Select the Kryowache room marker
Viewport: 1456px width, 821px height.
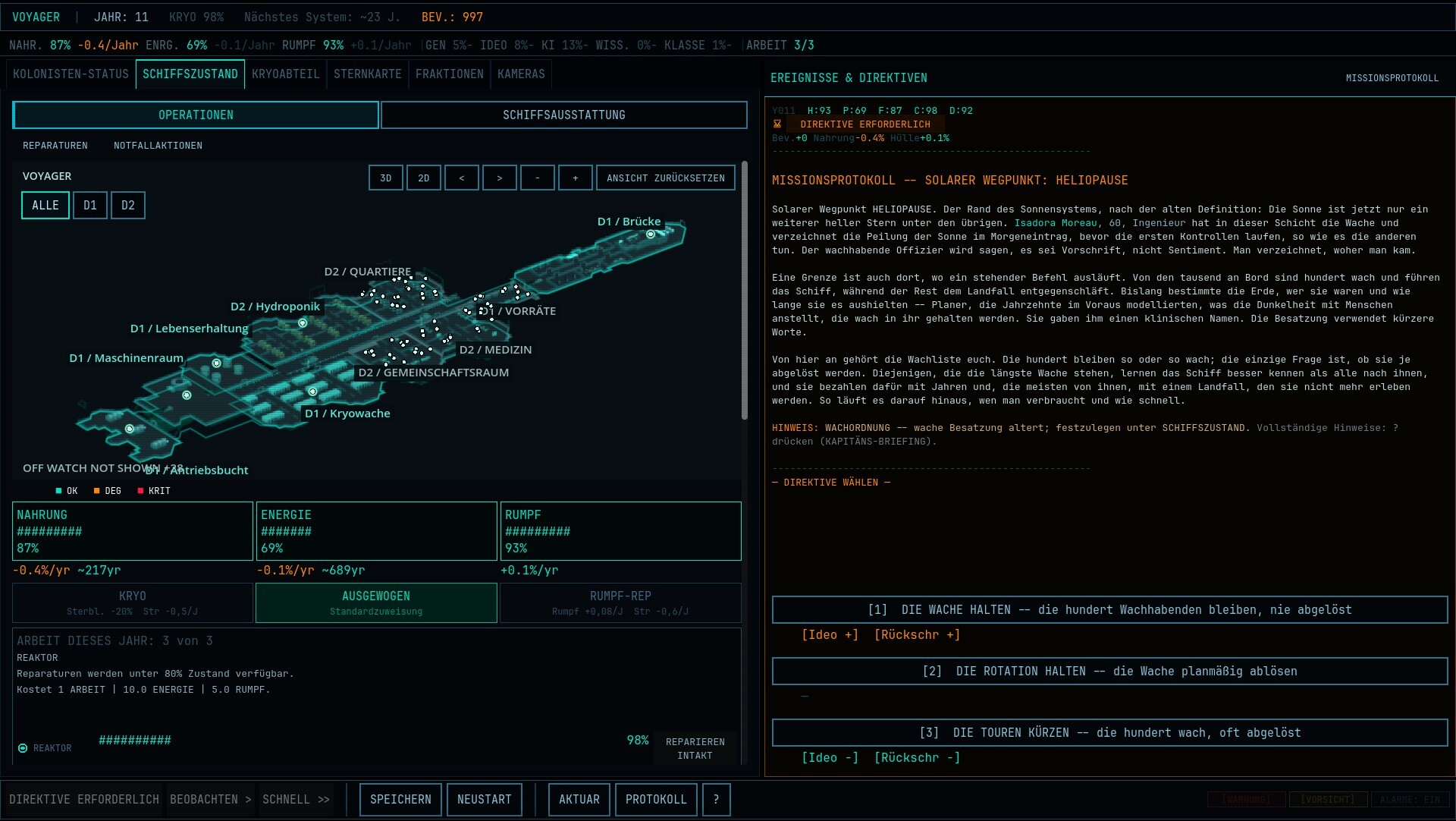pos(312,392)
